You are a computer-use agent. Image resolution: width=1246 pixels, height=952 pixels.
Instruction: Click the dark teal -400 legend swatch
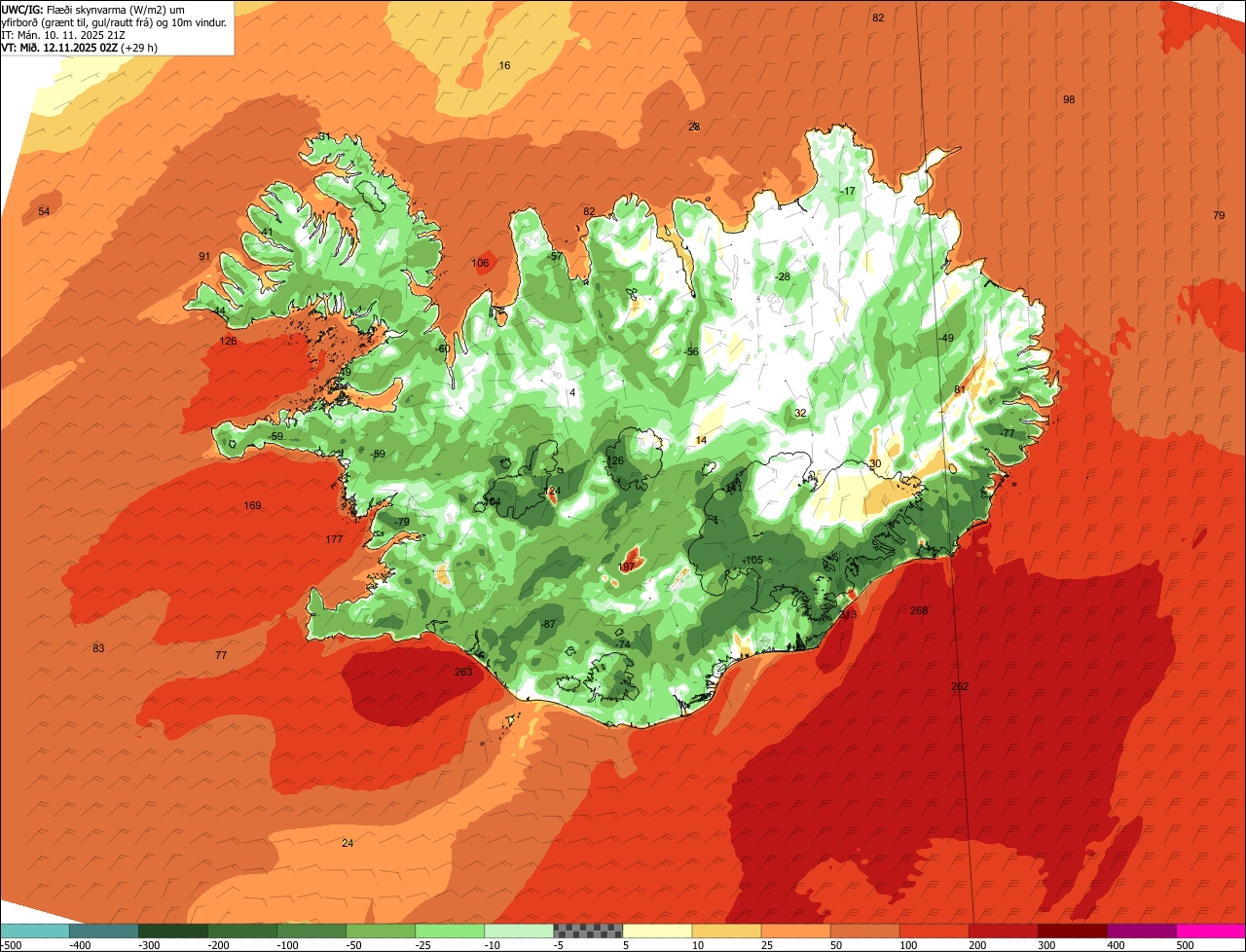104,931
